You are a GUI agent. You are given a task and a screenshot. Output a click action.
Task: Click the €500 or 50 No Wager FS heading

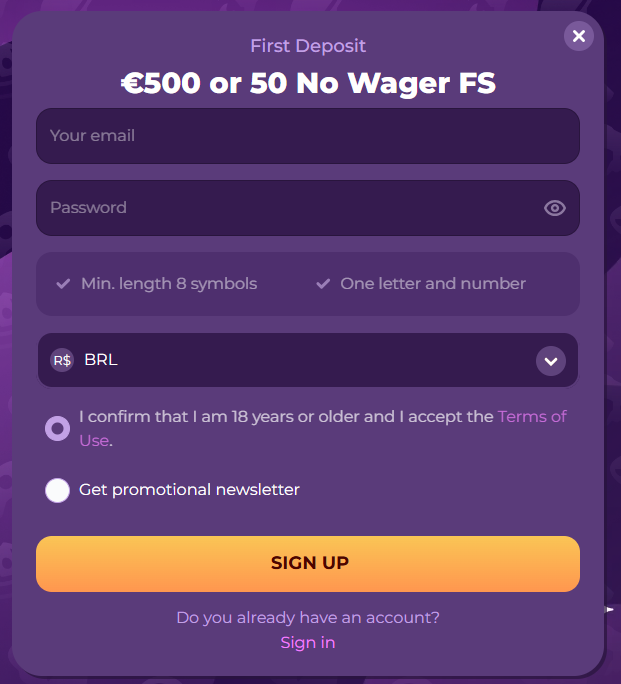click(x=308, y=83)
